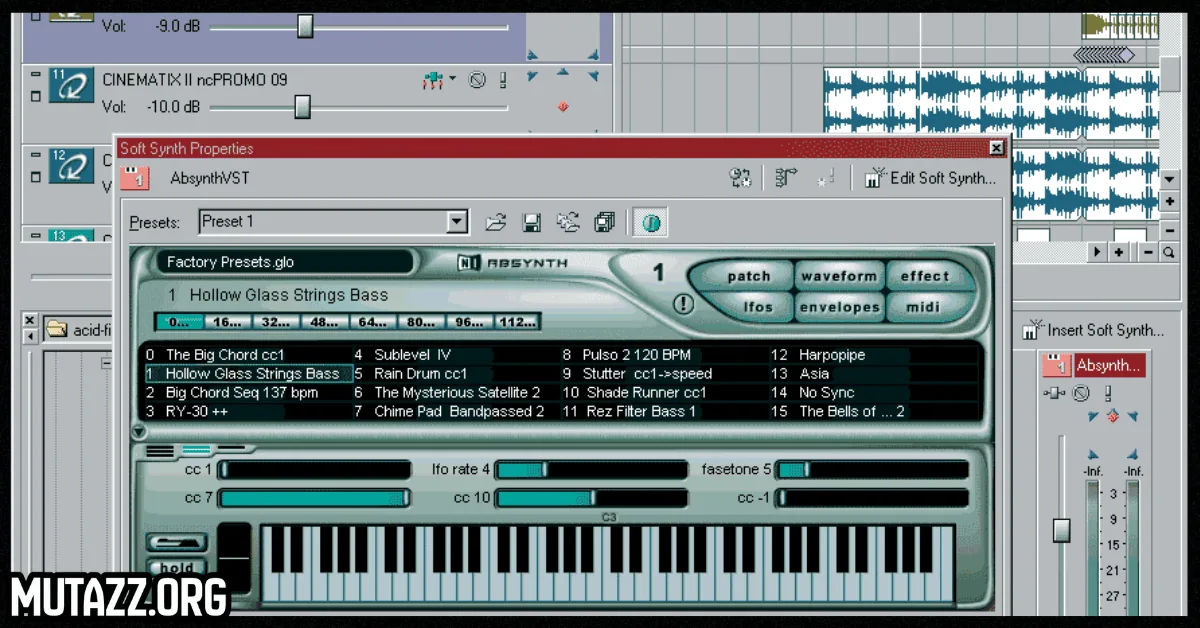Choose the Rain Drum cc1 preset
1200x628 pixels.
point(419,374)
